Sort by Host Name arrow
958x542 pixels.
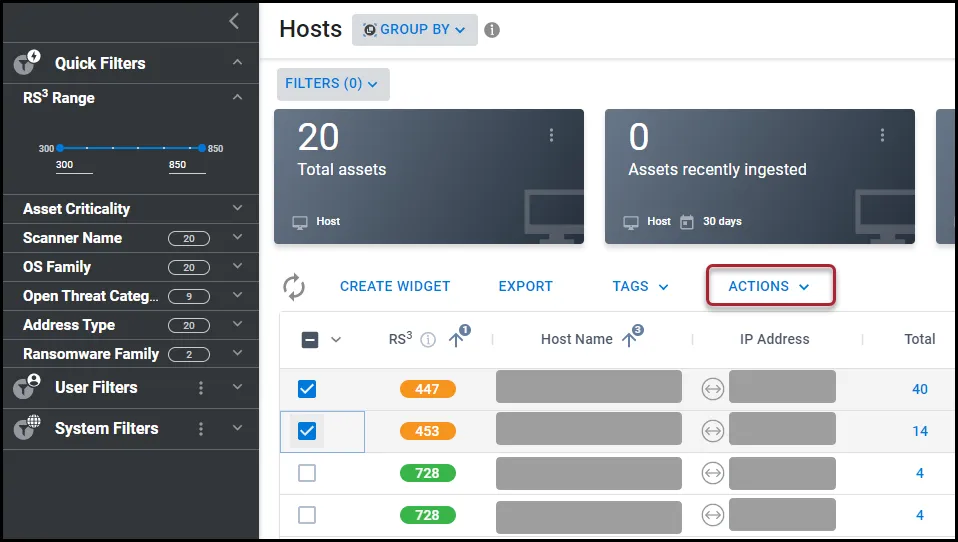point(629,339)
